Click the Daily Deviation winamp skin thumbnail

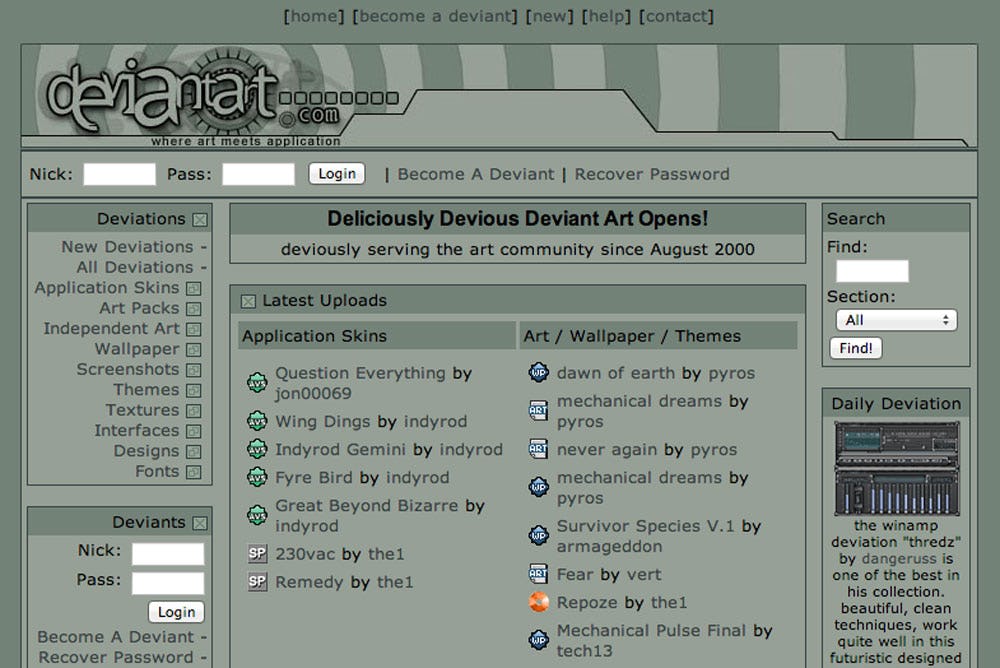895,467
